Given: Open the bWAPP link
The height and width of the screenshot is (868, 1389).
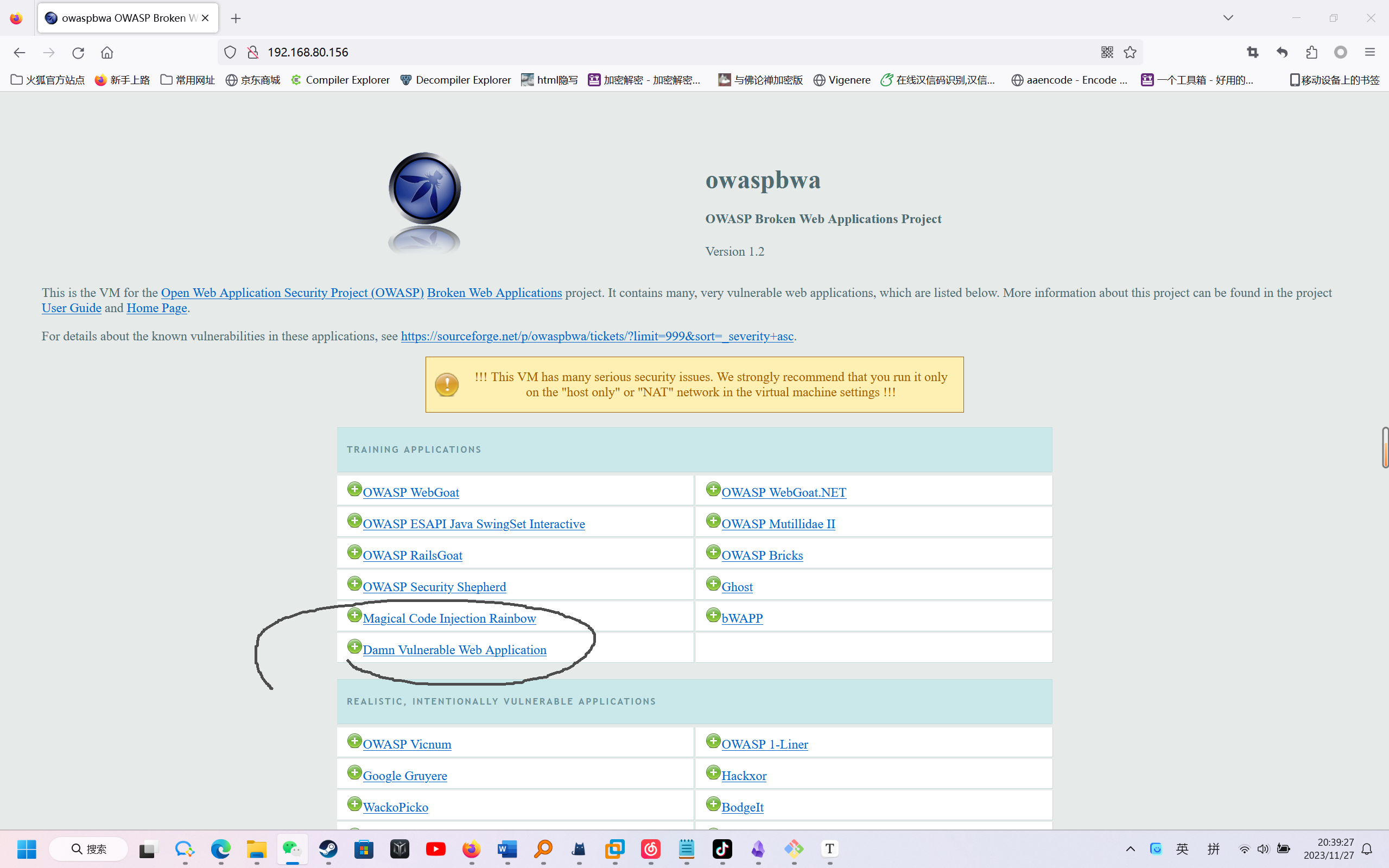Looking at the screenshot, I should (x=742, y=619).
